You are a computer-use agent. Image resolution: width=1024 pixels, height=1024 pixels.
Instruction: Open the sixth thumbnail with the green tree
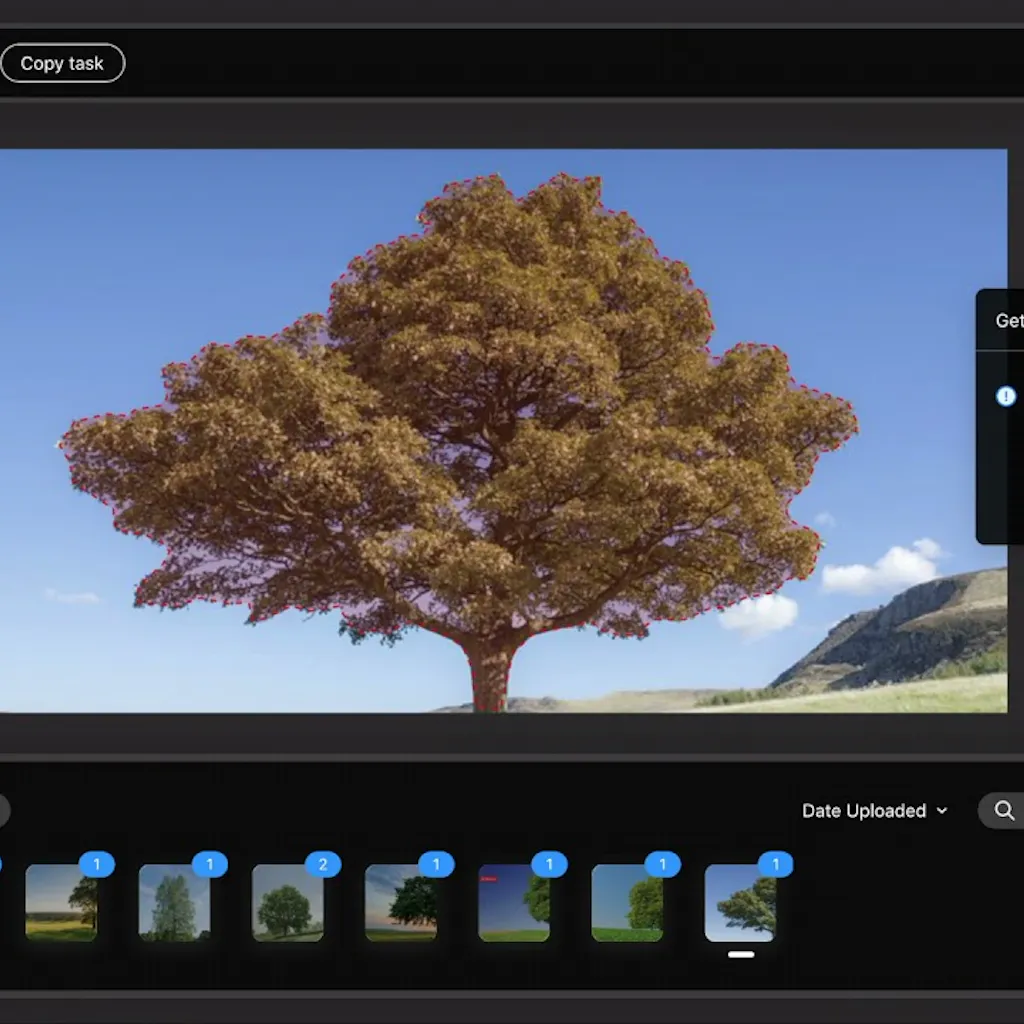point(627,902)
